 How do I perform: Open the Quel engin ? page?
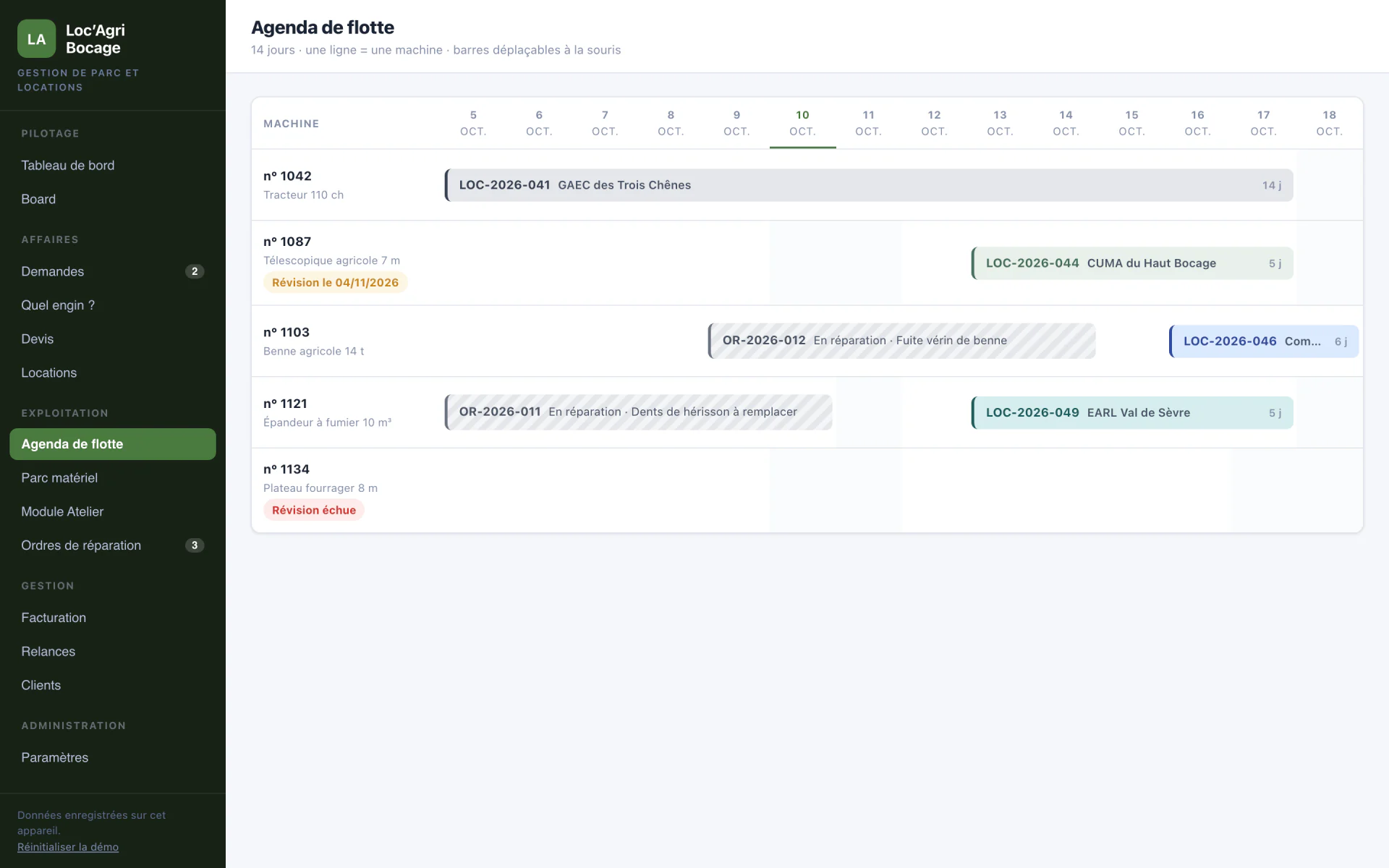(x=113, y=305)
